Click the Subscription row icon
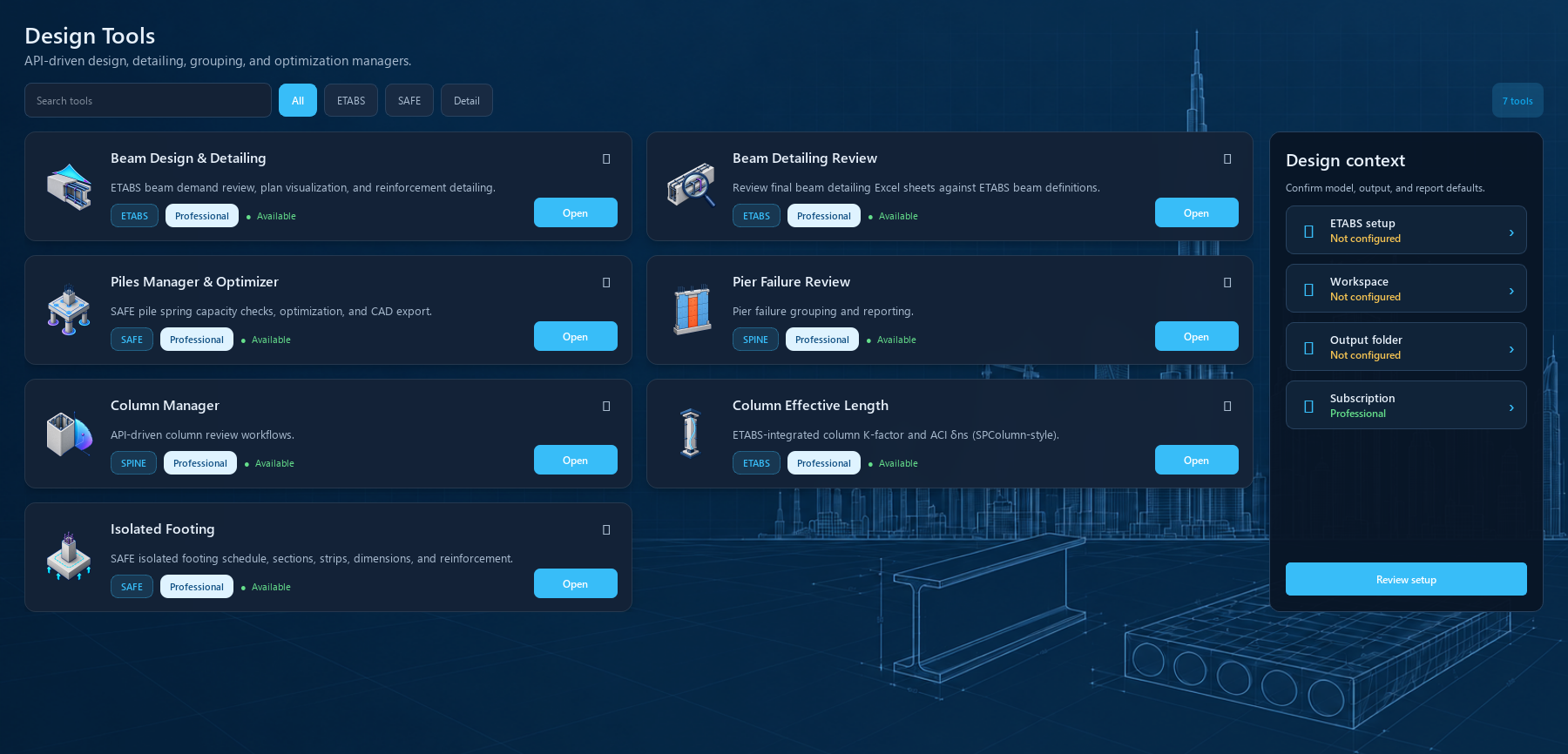Screen dimensions: 1568x754 click(x=1308, y=407)
